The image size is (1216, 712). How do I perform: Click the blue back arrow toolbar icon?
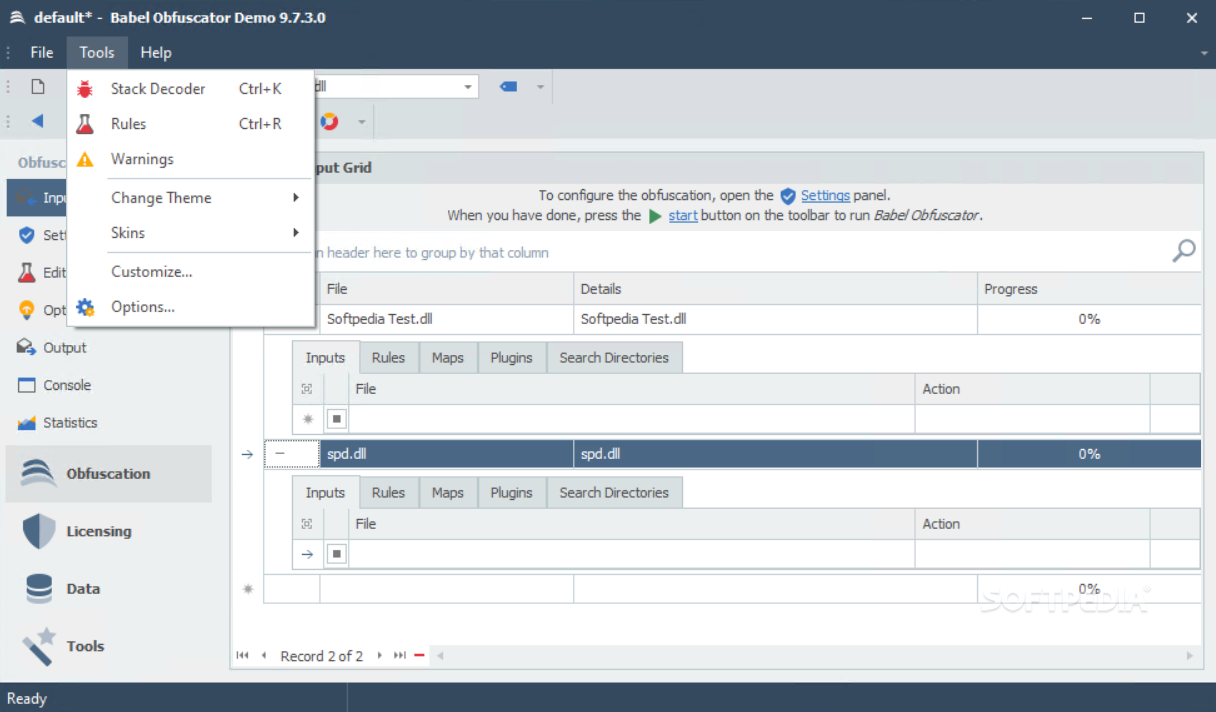(37, 121)
